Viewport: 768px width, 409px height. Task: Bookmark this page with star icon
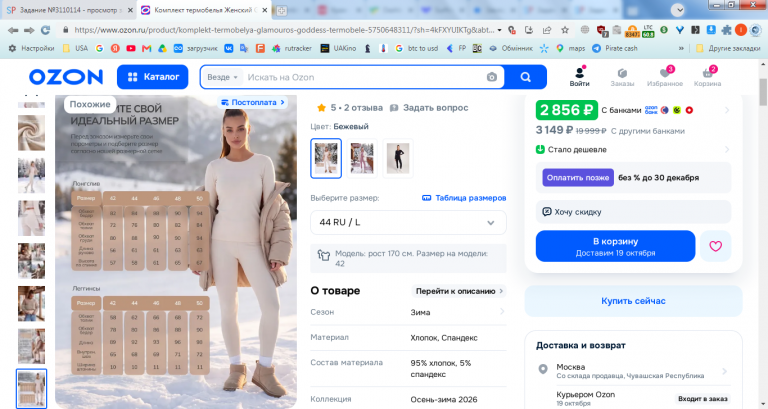click(x=565, y=30)
